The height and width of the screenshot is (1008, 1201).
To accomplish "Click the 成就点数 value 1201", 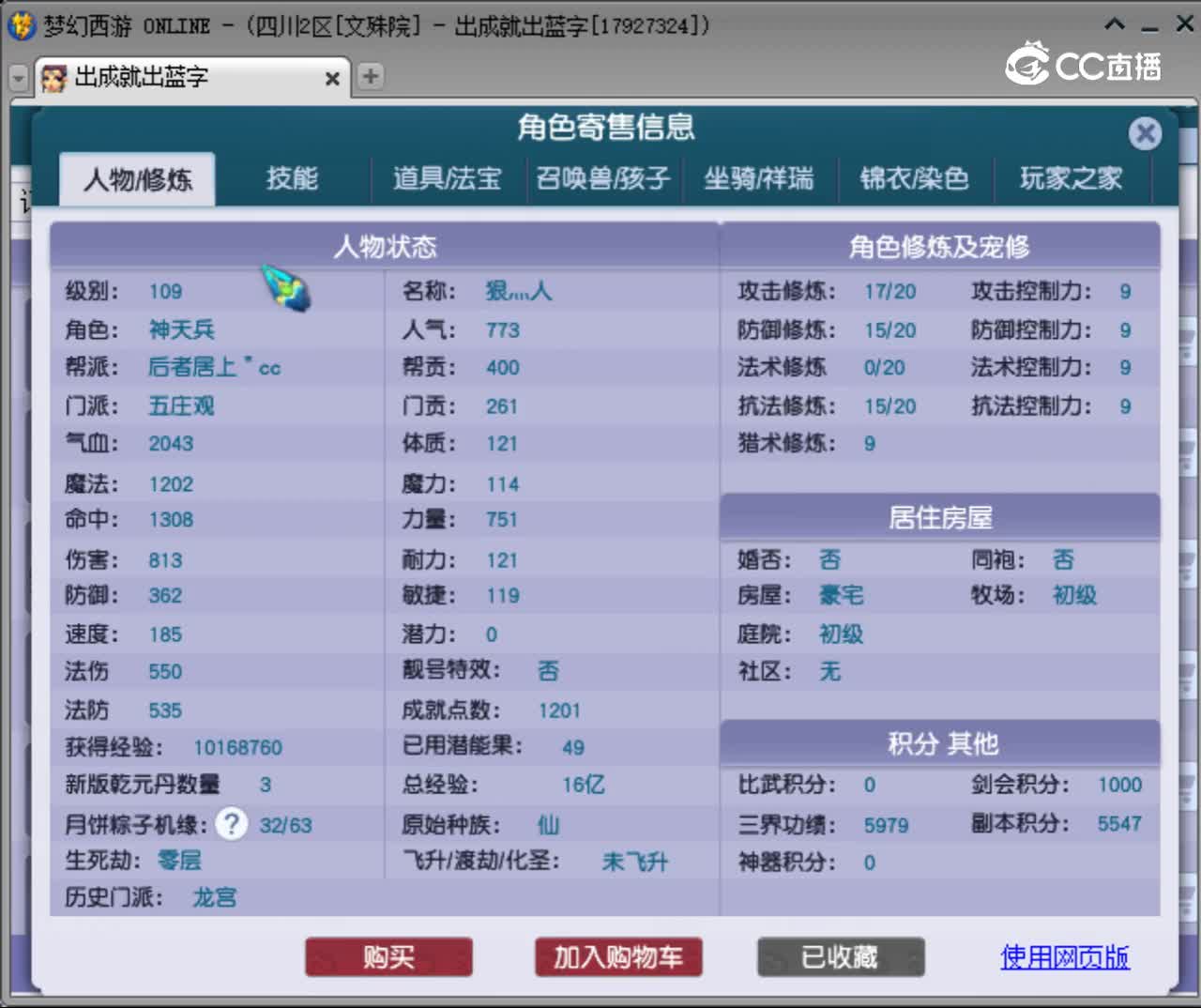I will (x=559, y=710).
